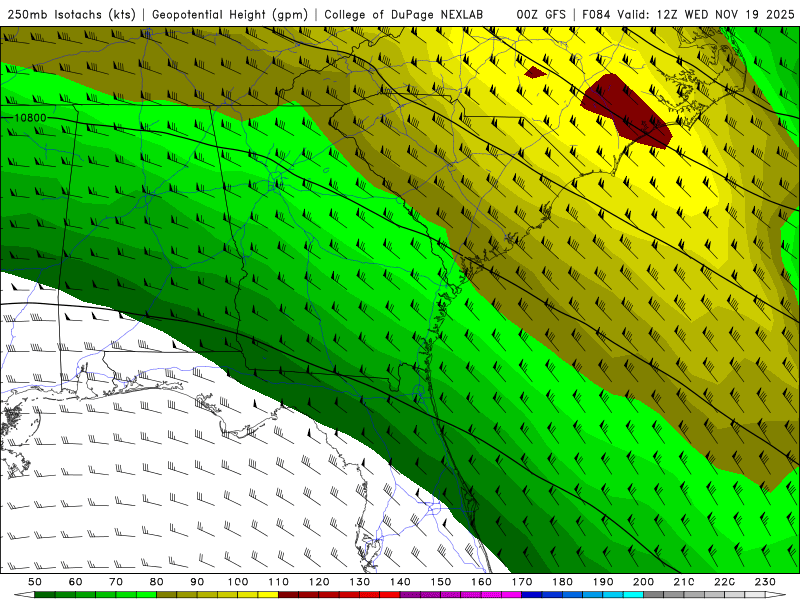Click the '210' legend value
The width and height of the screenshot is (800, 600).
coord(684,582)
